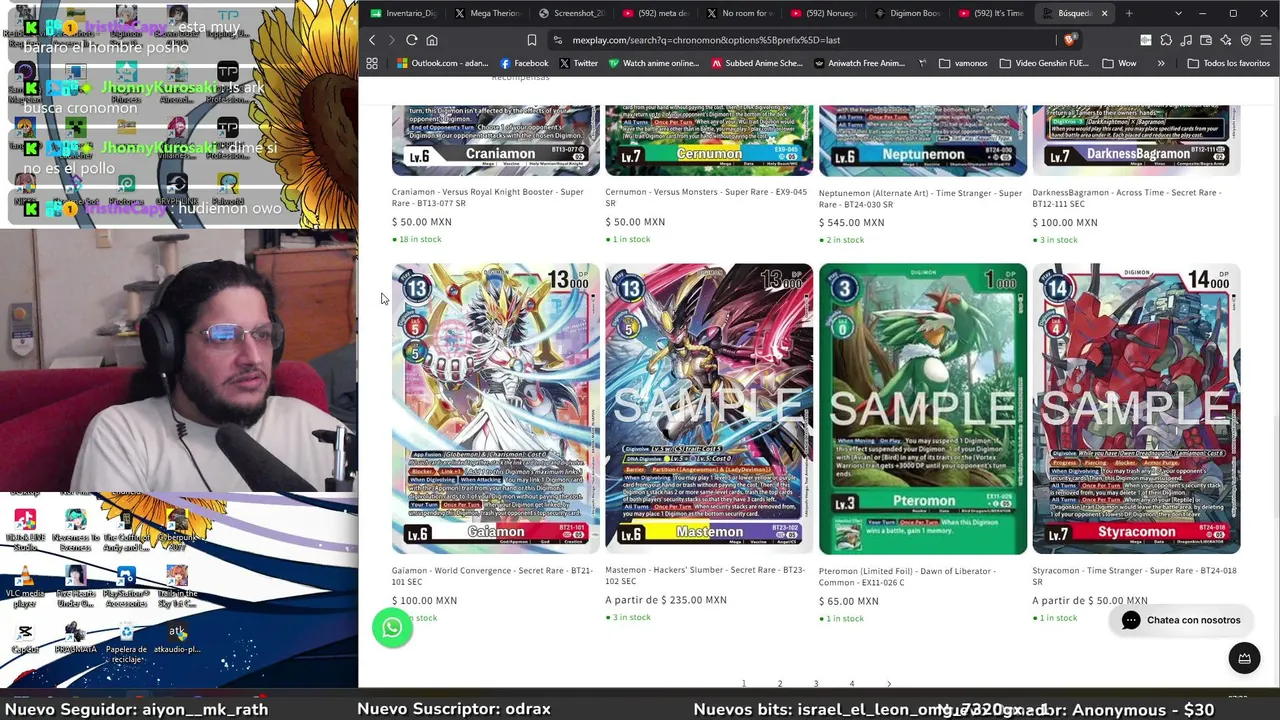The image size is (1280, 720).
Task: Open the PlayStation Accessories desktop shortcut
Action: pyautogui.click(x=126, y=588)
